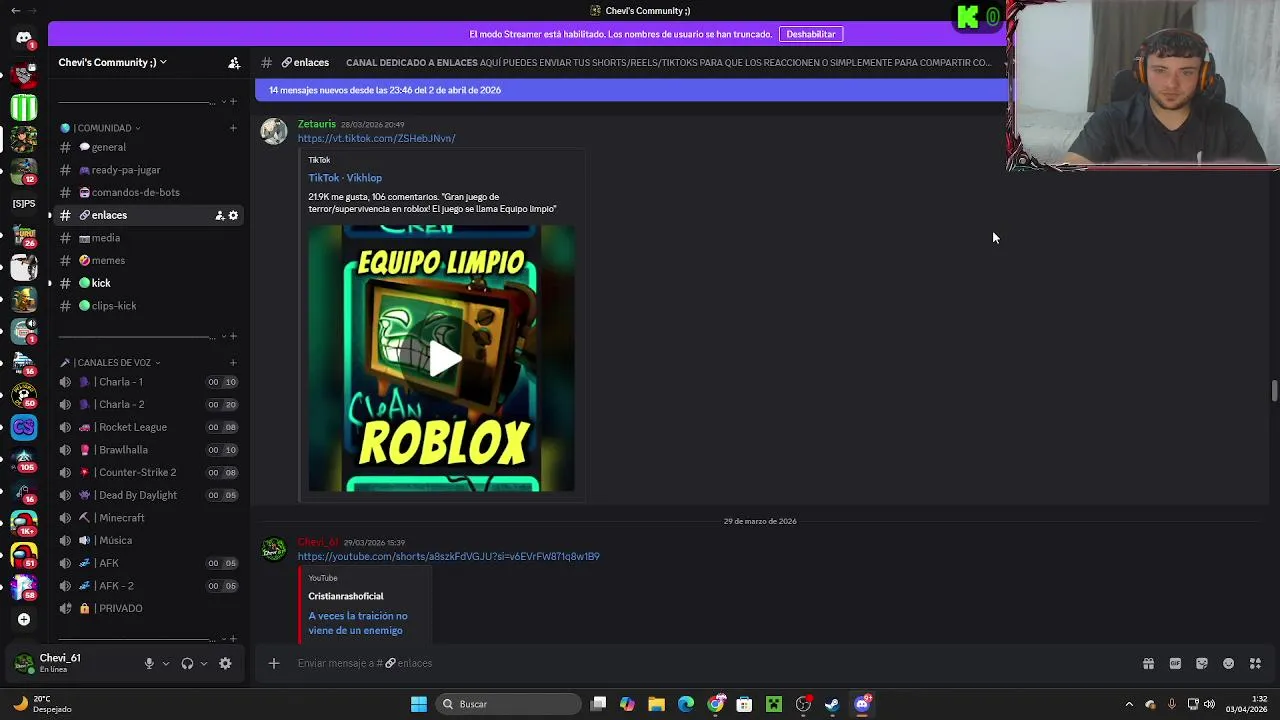Image resolution: width=1280 pixels, height=720 pixels.
Task: Toggle headphones deafen
Action: [187, 663]
